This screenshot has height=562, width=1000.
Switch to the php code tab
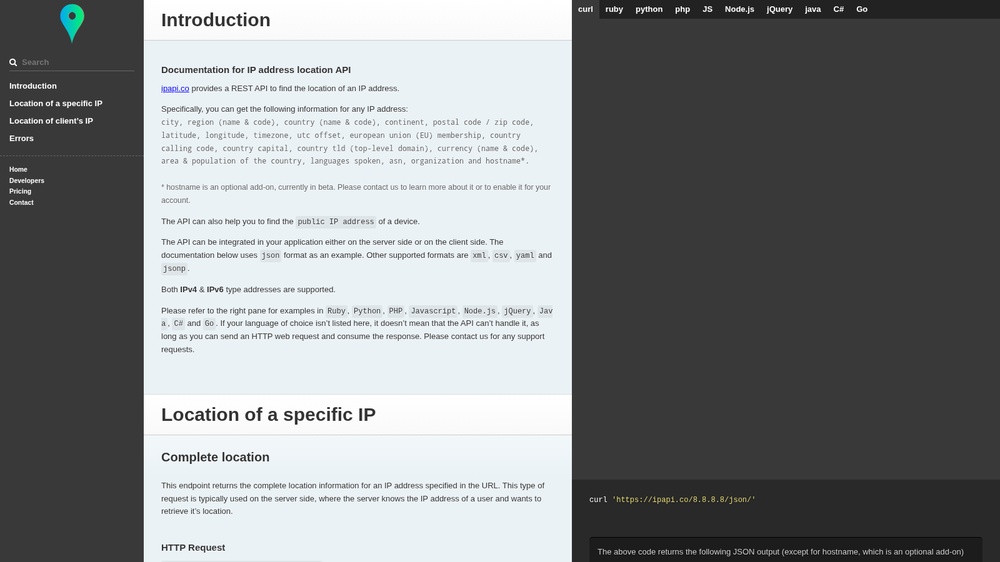(x=682, y=9)
